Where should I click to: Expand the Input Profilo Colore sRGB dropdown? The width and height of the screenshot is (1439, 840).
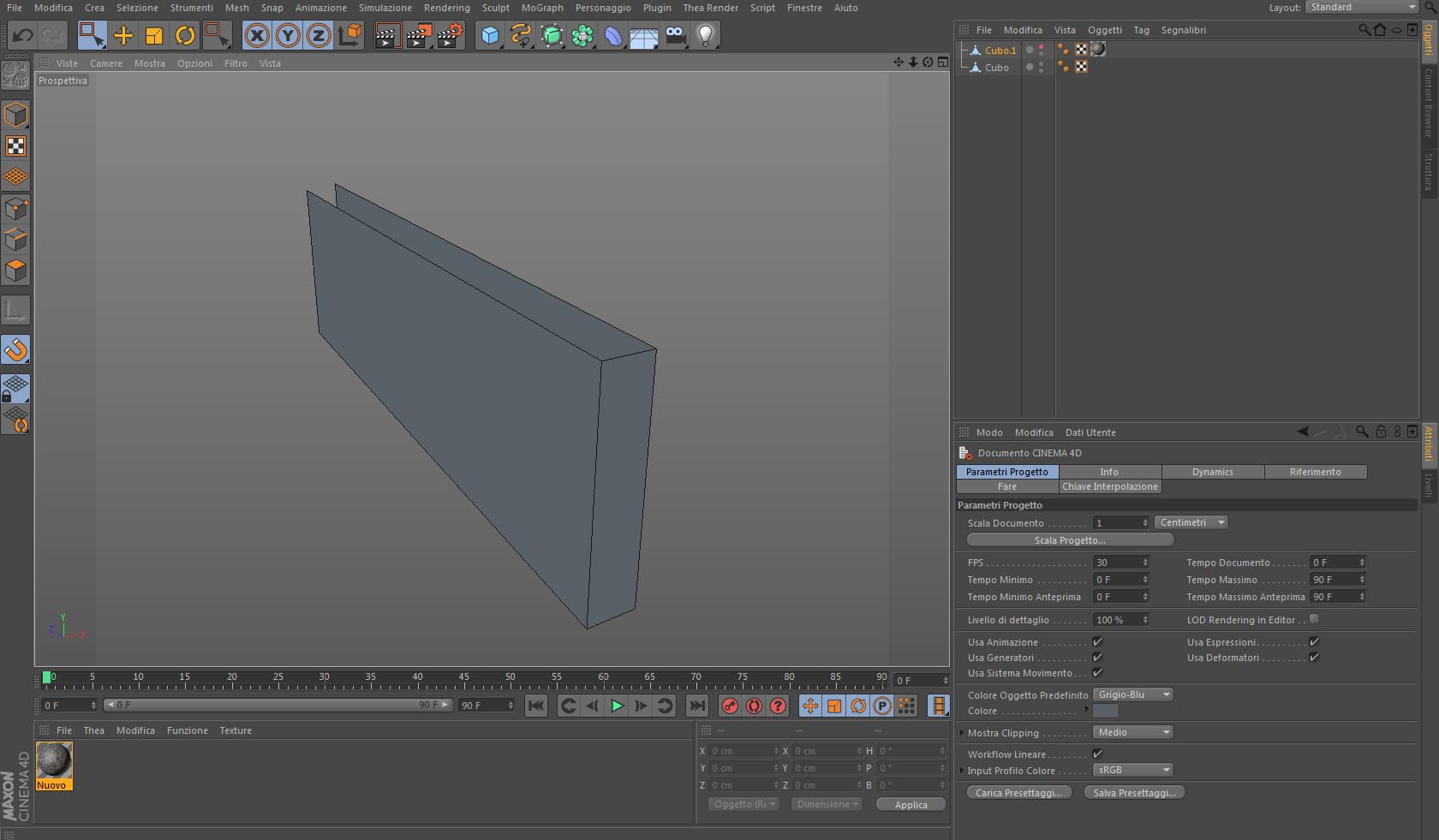pos(1133,770)
